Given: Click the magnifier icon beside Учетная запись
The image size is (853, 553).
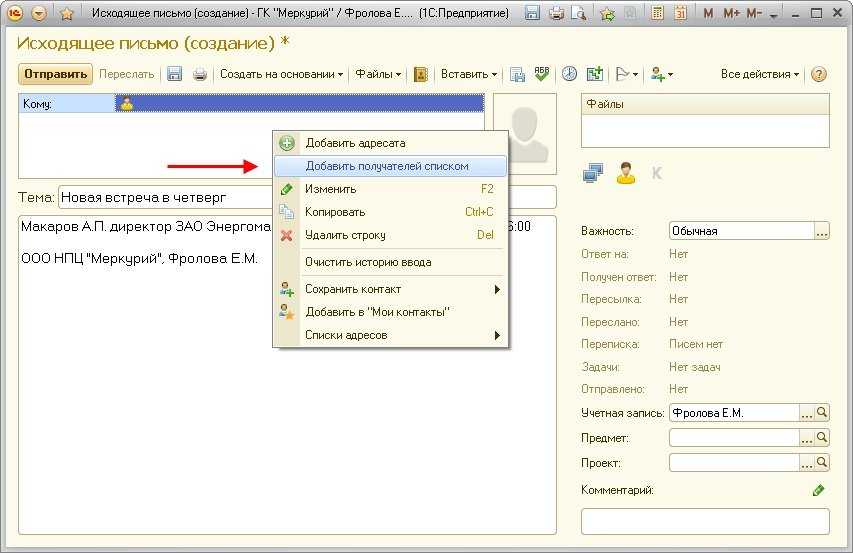Looking at the screenshot, I should point(822,412).
